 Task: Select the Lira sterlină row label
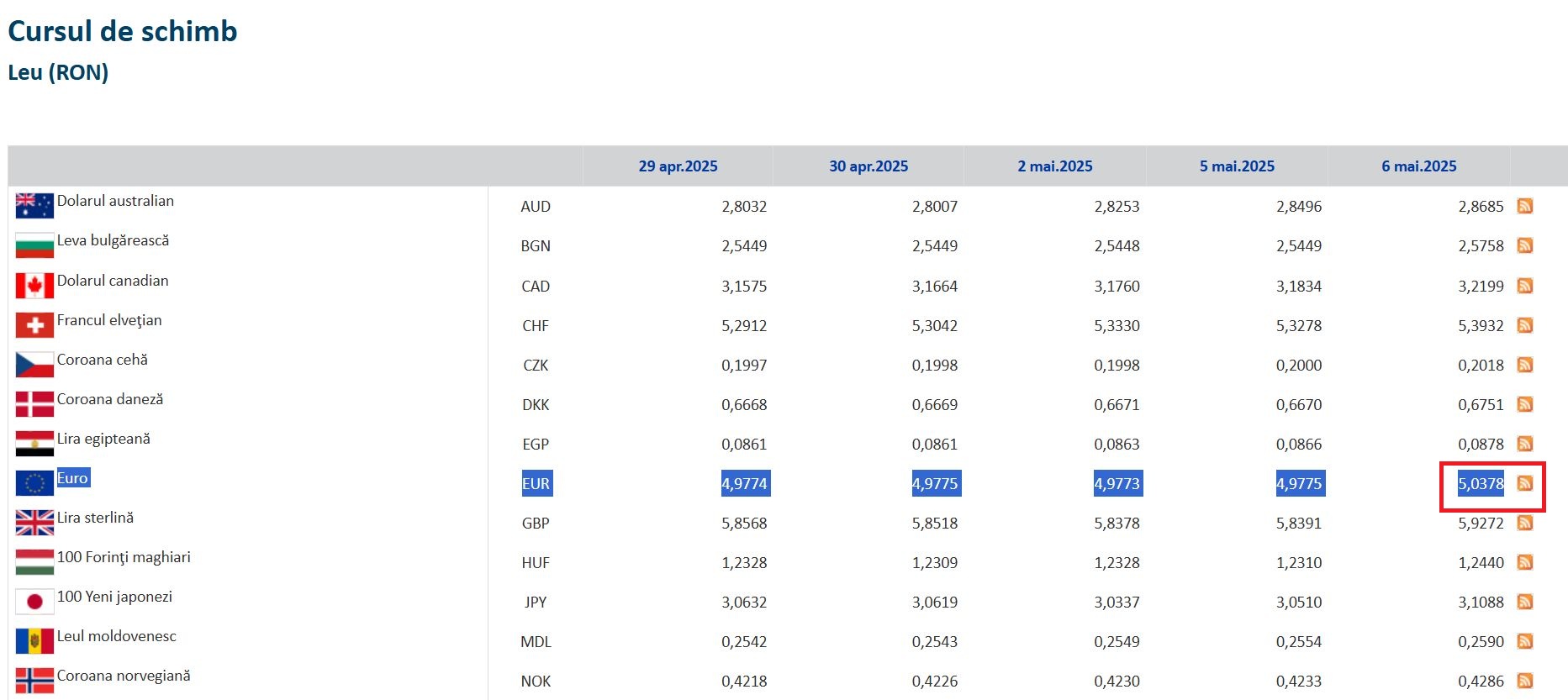(95, 518)
